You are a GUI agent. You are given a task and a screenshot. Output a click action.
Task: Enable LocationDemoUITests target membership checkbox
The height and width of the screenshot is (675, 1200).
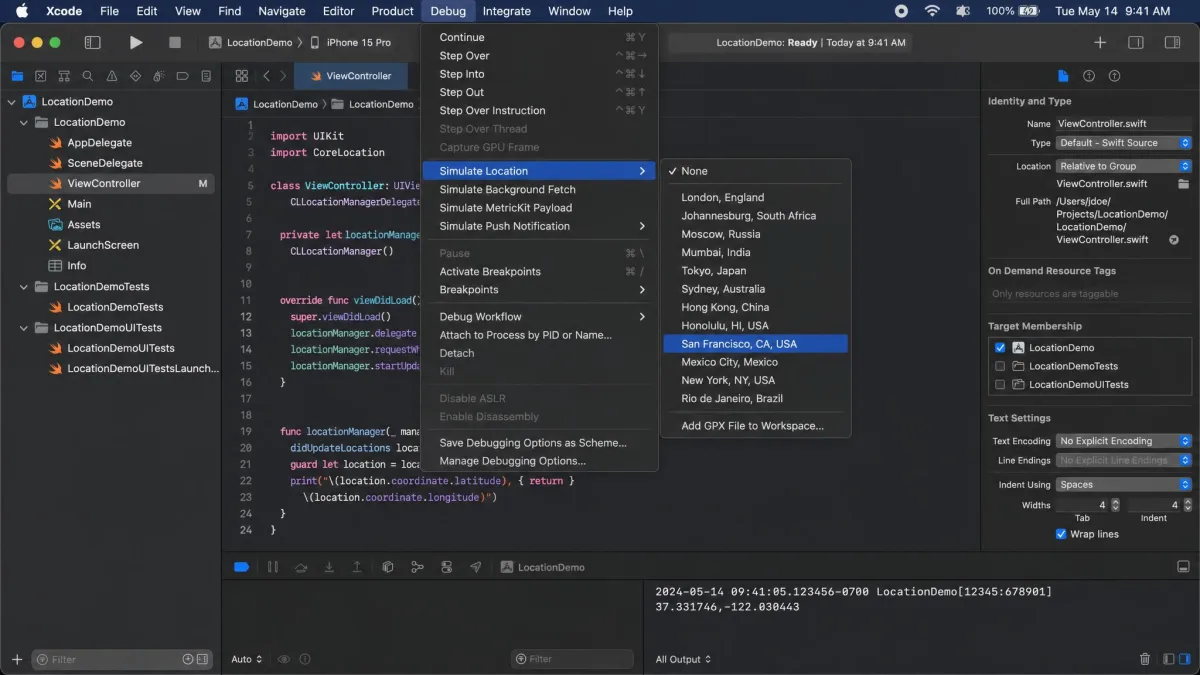point(1000,384)
